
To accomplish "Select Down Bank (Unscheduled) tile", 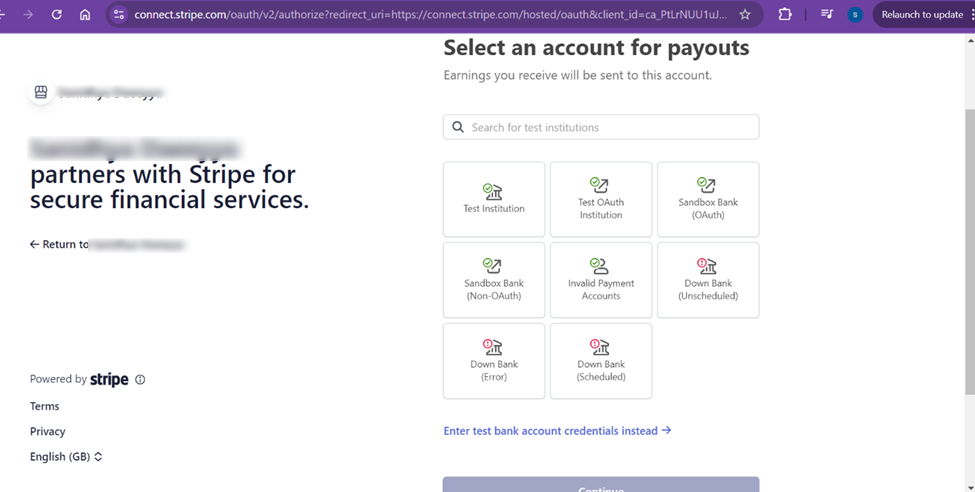I will click(x=708, y=280).
